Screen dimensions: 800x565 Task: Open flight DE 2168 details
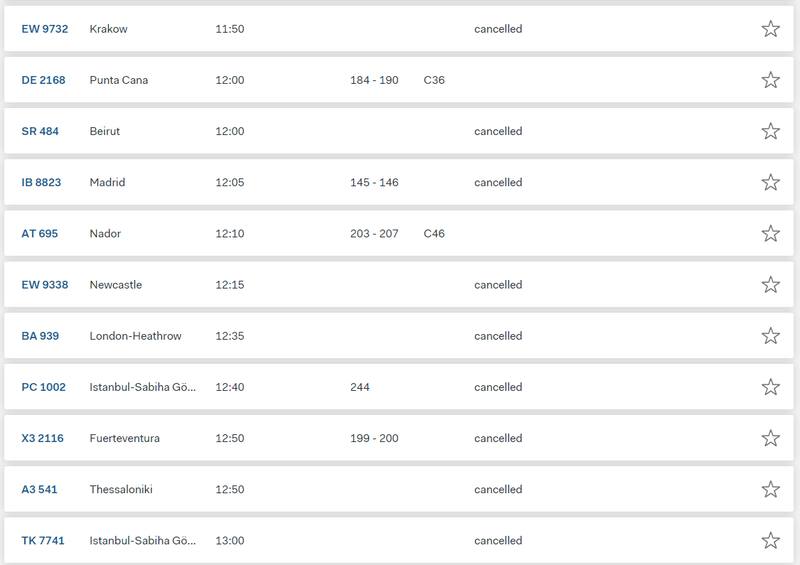pyautogui.click(x=43, y=80)
